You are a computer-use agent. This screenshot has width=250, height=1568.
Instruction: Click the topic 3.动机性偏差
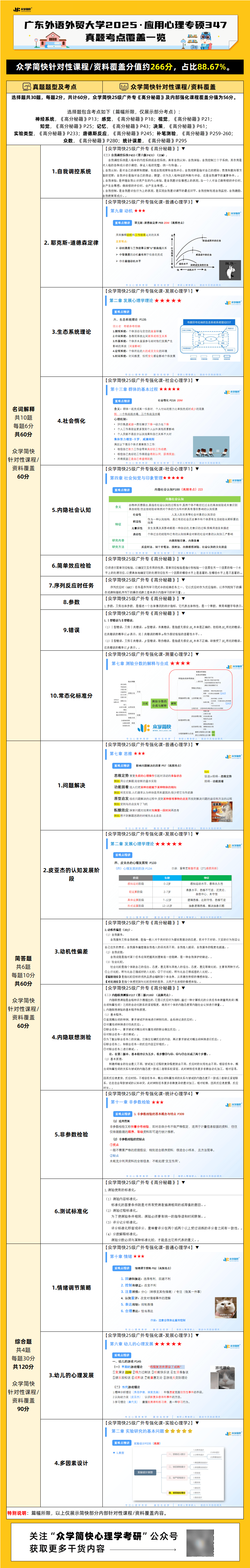click(71, 951)
